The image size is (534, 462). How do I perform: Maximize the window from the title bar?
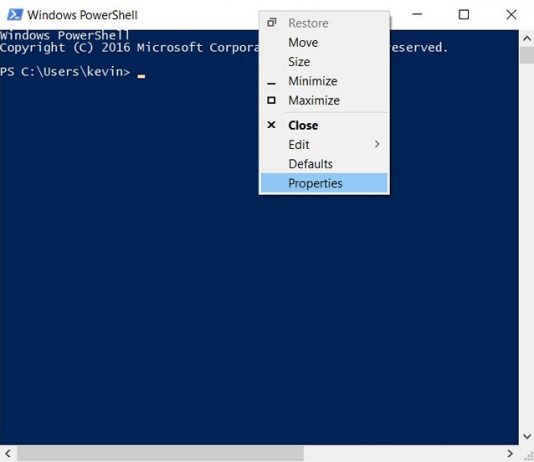click(x=464, y=15)
